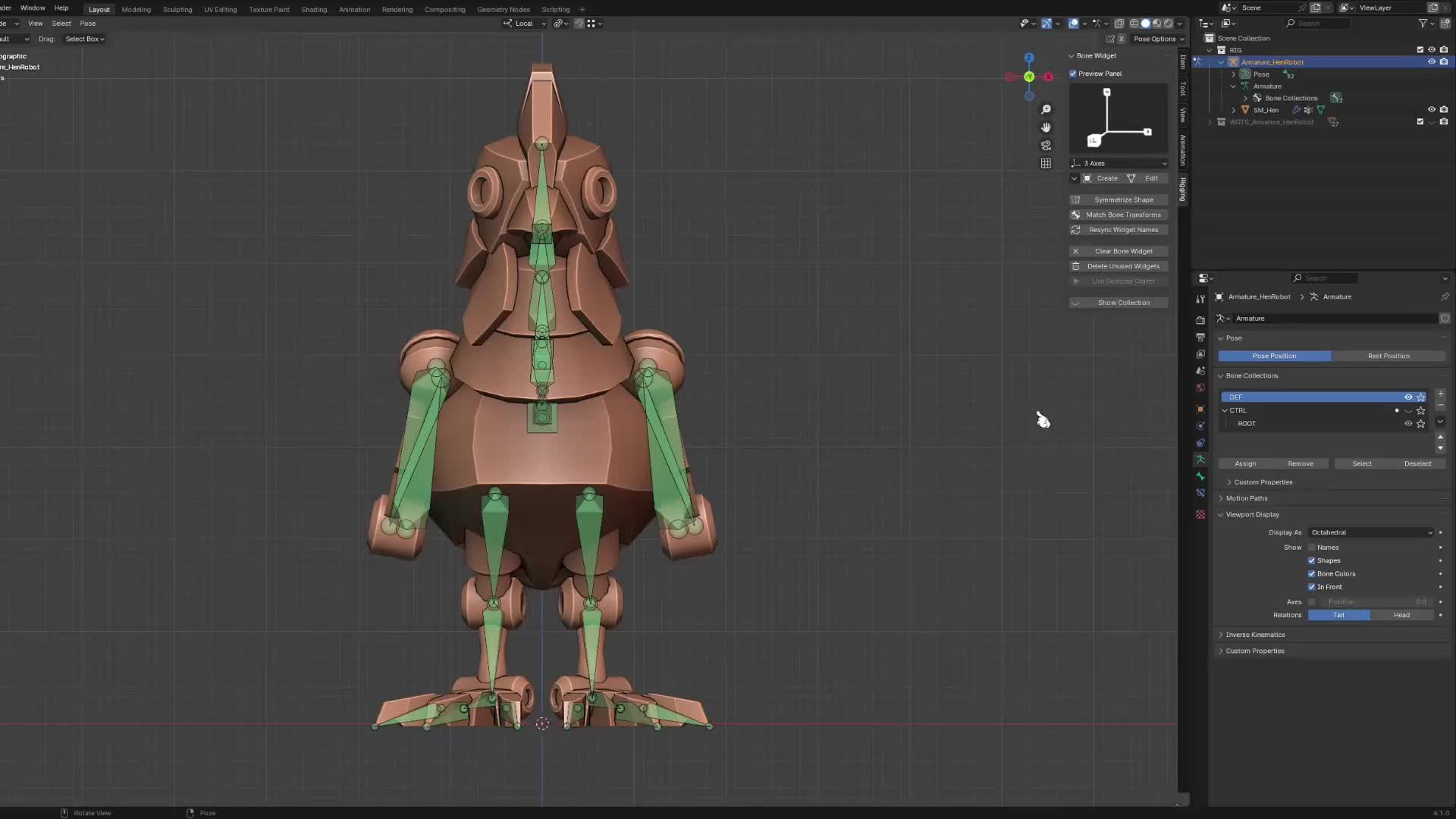The image size is (1456, 819).
Task: Uncheck In Front checkbox
Action: click(1311, 587)
